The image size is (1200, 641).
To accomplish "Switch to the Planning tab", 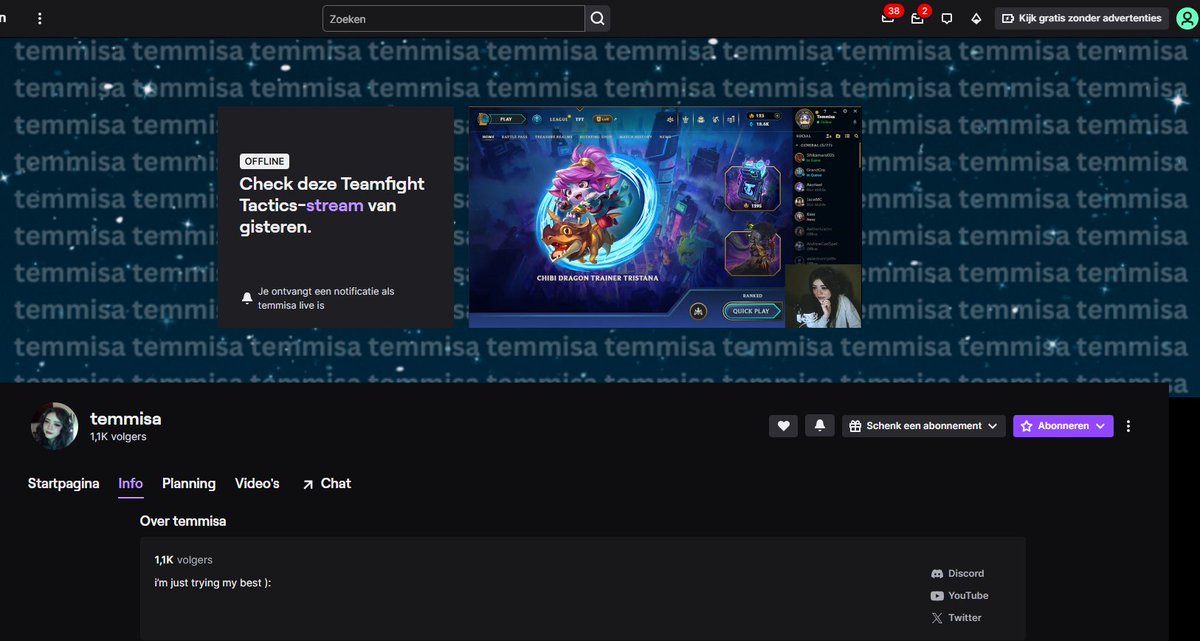I will click(x=189, y=483).
